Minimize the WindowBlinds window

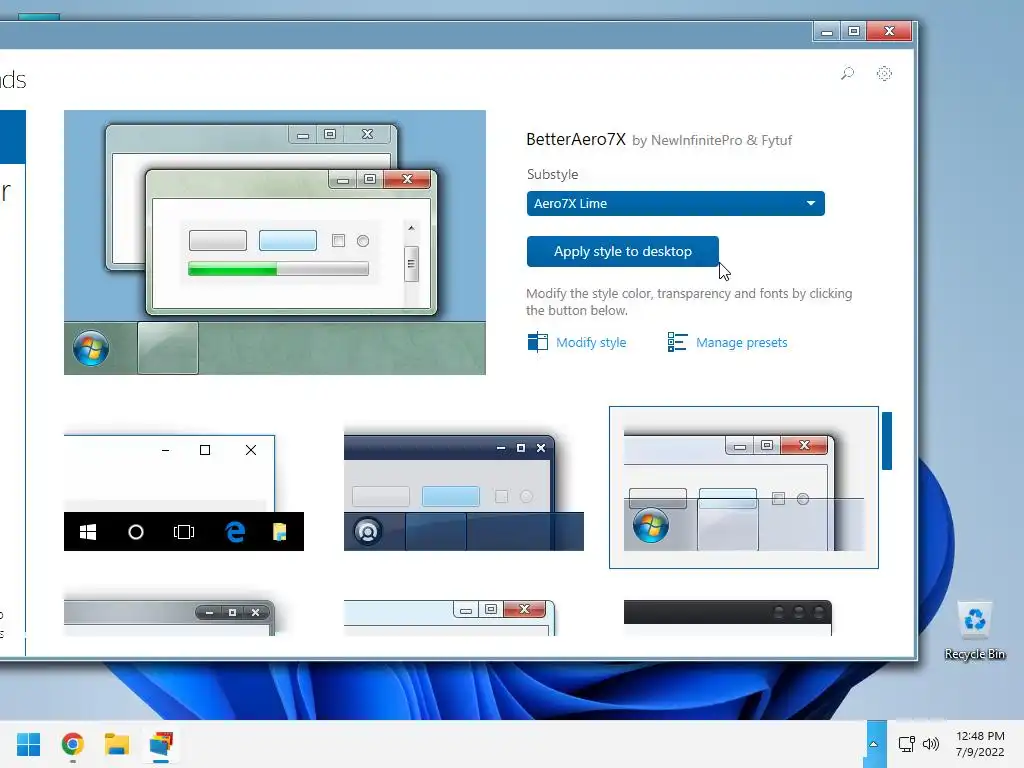click(x=827, y=31)
